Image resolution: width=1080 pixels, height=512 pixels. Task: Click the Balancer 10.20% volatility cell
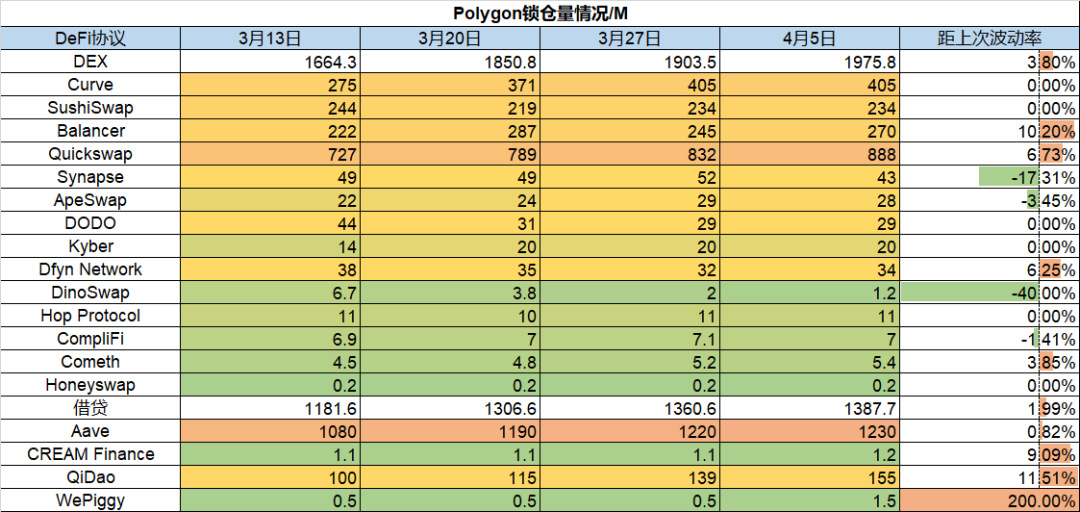[989, 131]
